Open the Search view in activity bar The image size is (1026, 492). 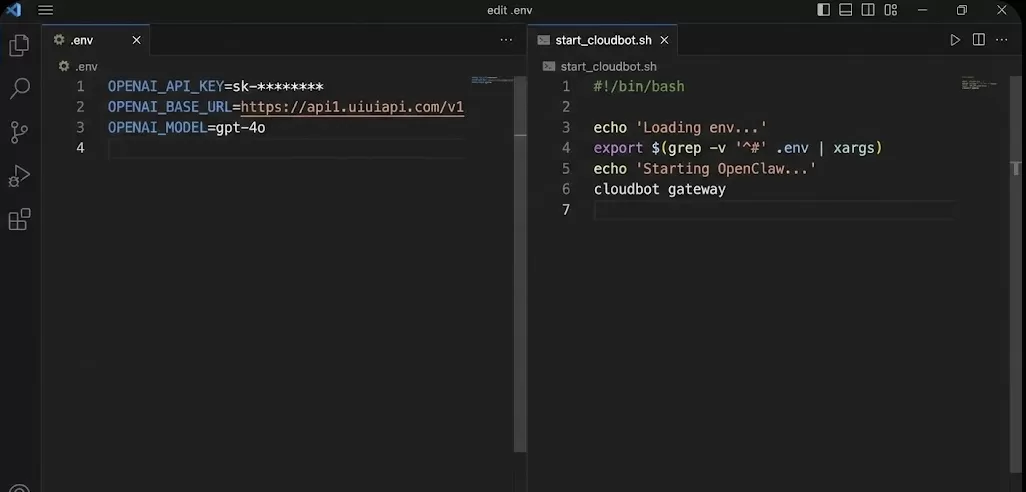20,88
